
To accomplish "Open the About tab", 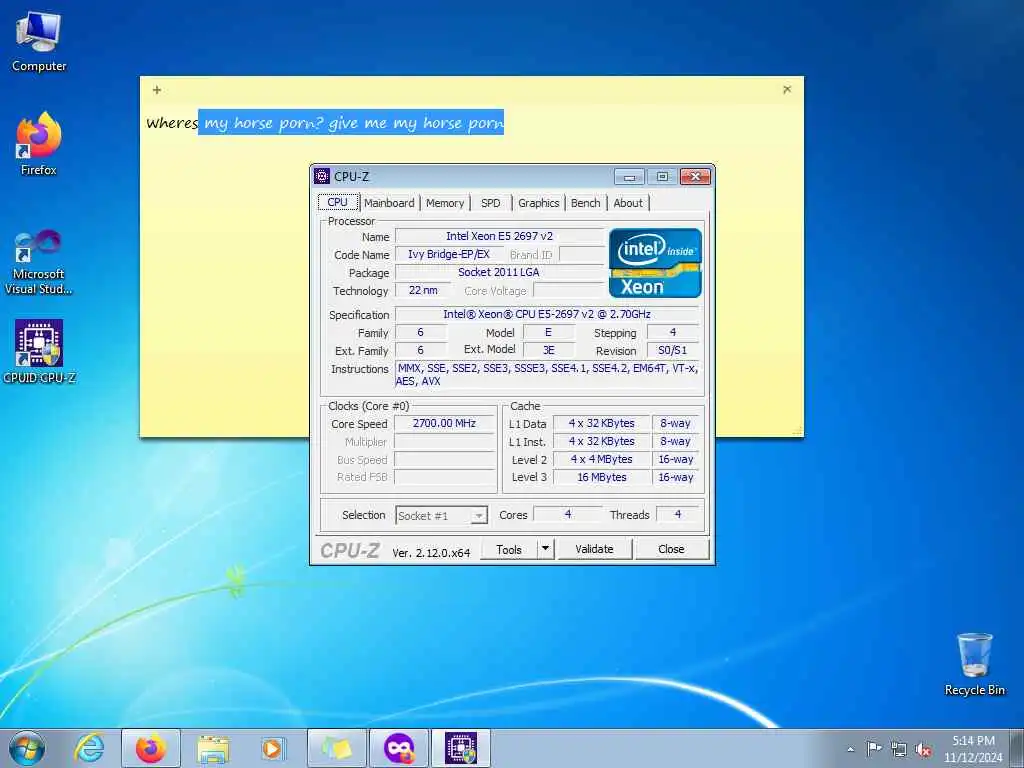I will (x=628, y=203).
